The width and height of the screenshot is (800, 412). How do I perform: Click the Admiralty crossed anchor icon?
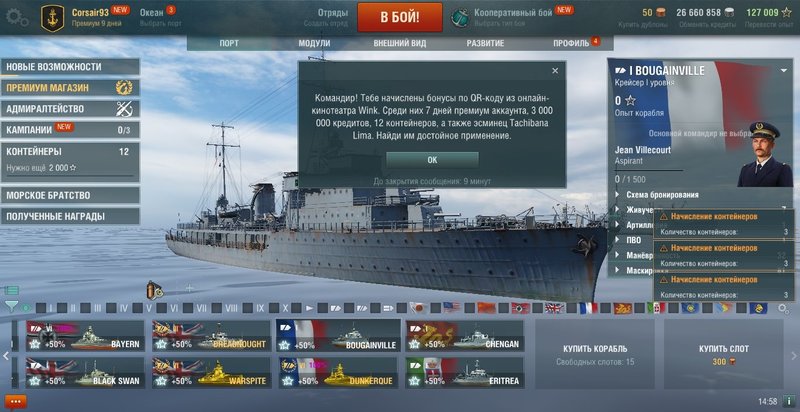pos(124,109)
